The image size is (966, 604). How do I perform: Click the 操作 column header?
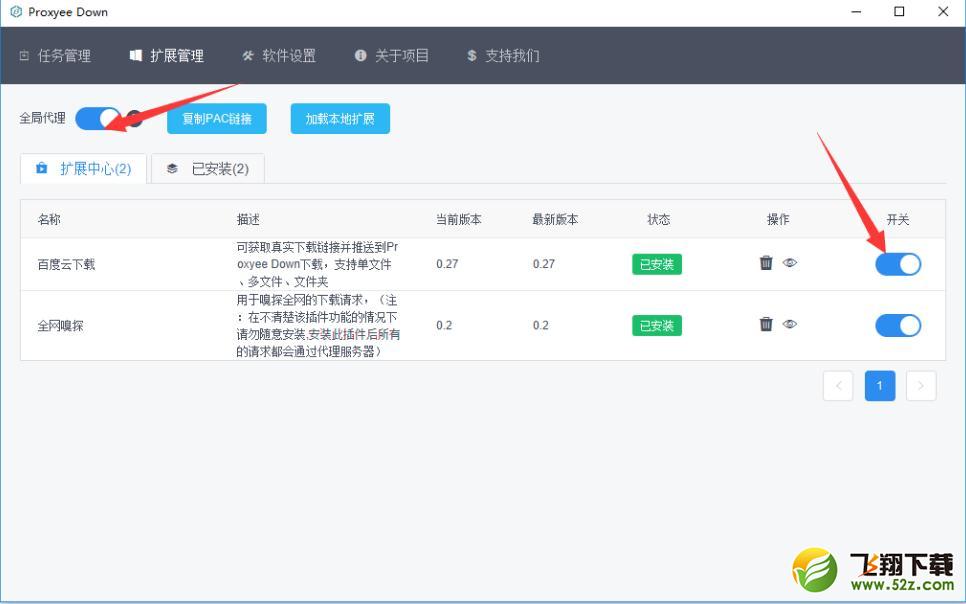point(778,219)
